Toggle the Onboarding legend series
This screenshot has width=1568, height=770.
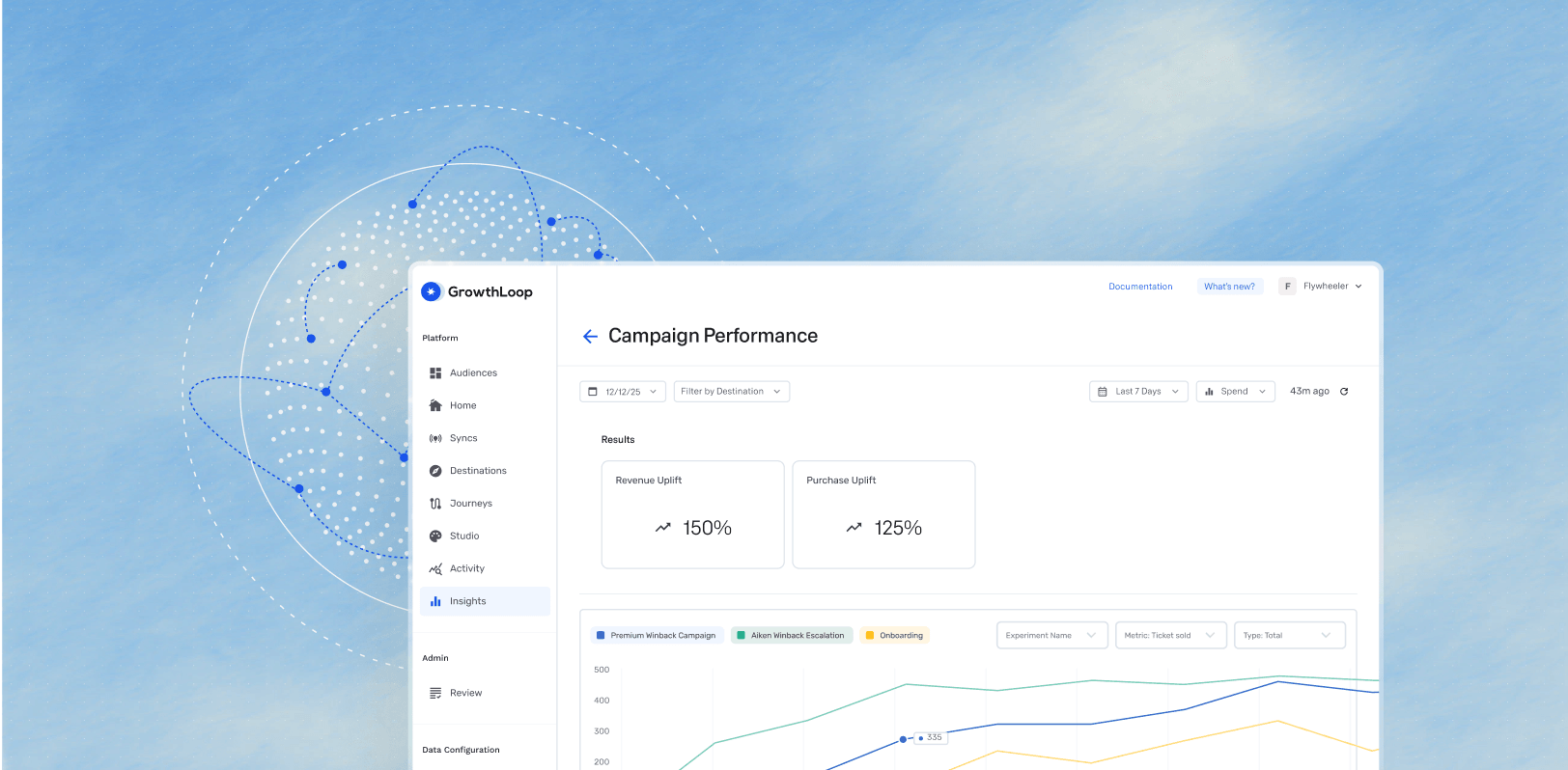click(894, 636)
